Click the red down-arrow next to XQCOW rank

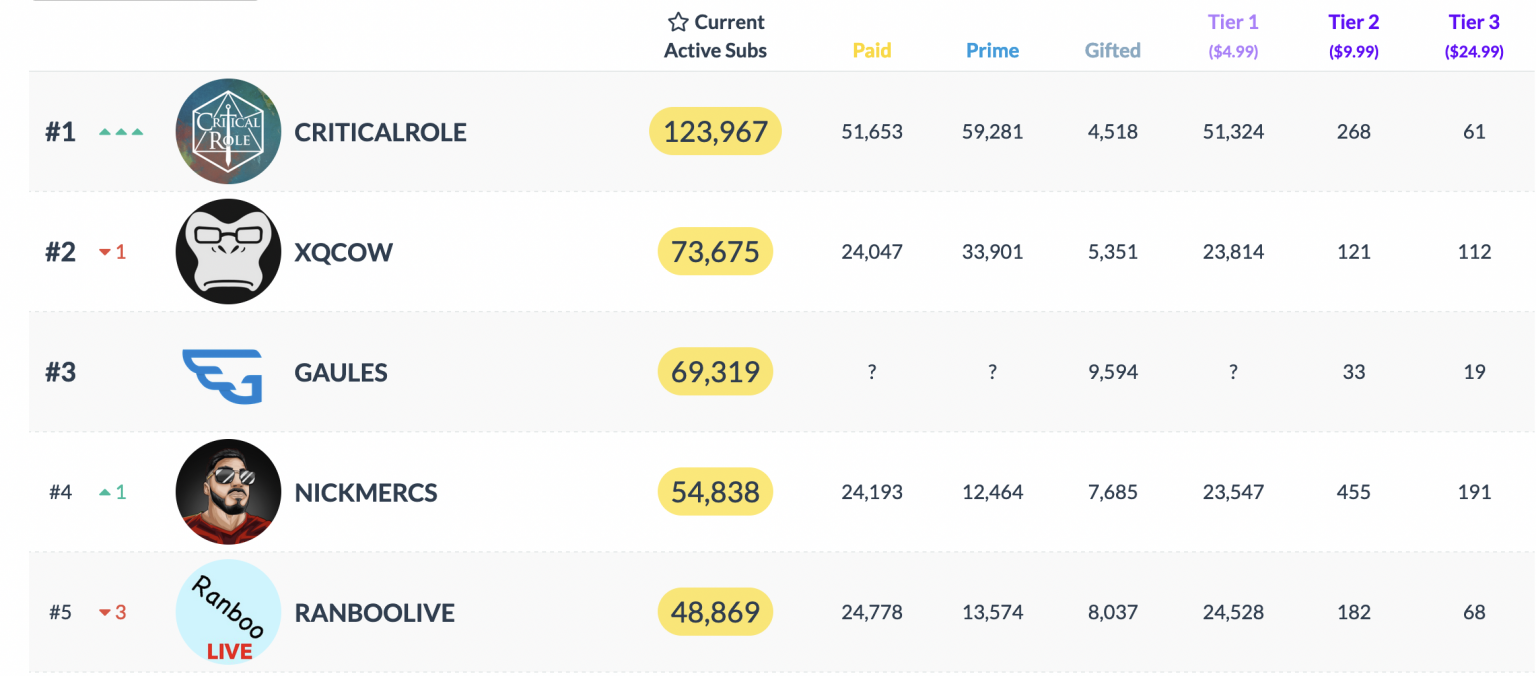(105, 252)
